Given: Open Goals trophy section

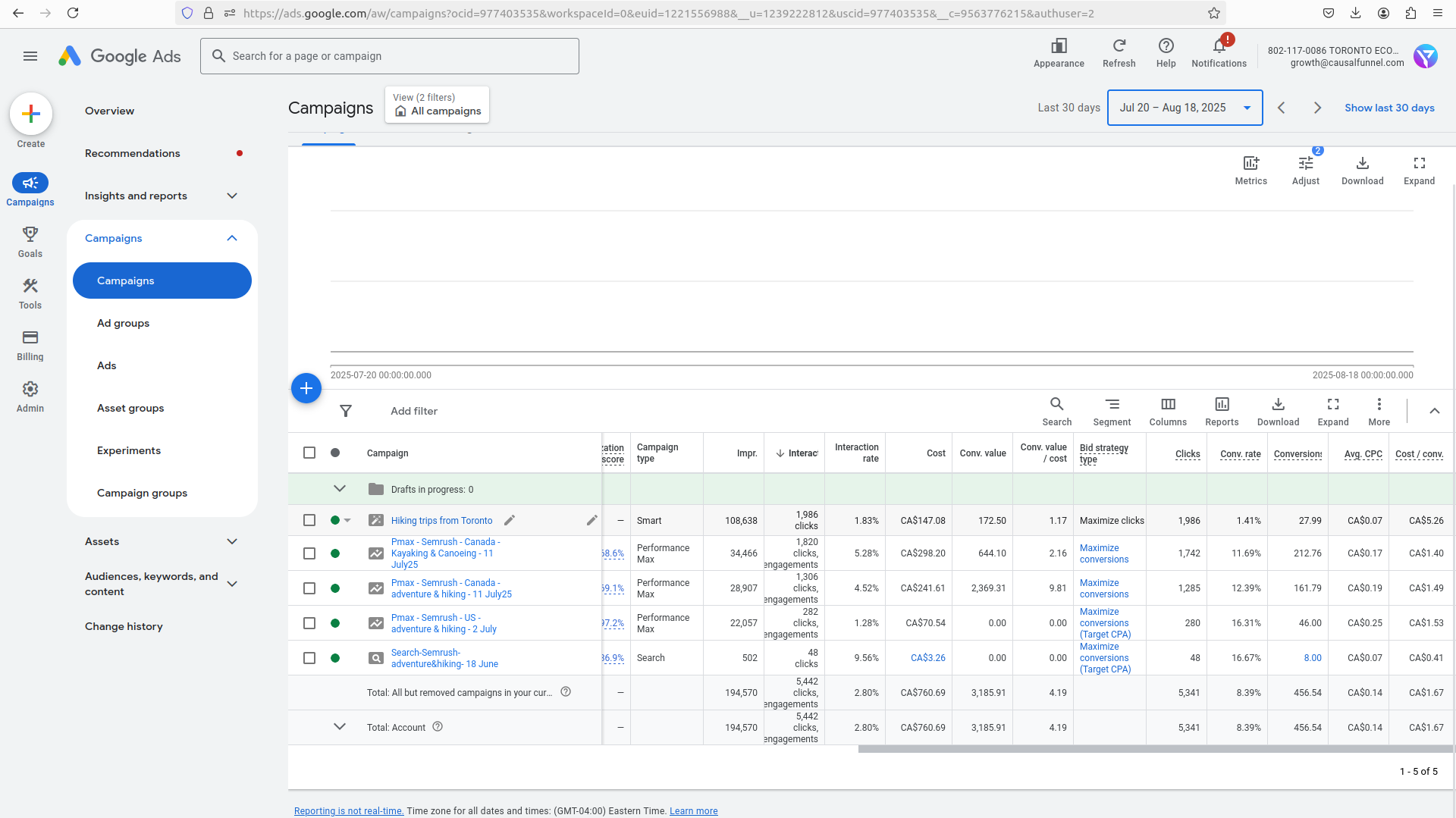Looking at the screenshot, I should click(30, 242).
